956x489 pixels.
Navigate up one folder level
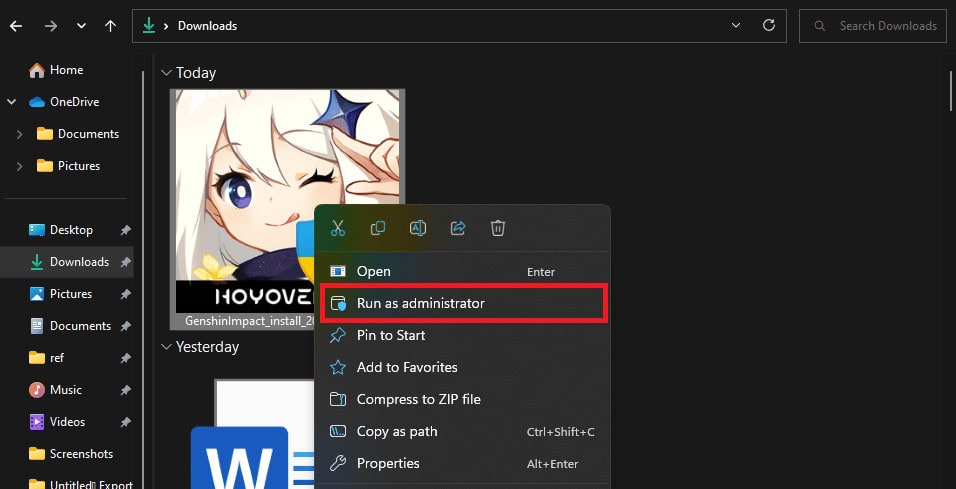coord(110,26)
